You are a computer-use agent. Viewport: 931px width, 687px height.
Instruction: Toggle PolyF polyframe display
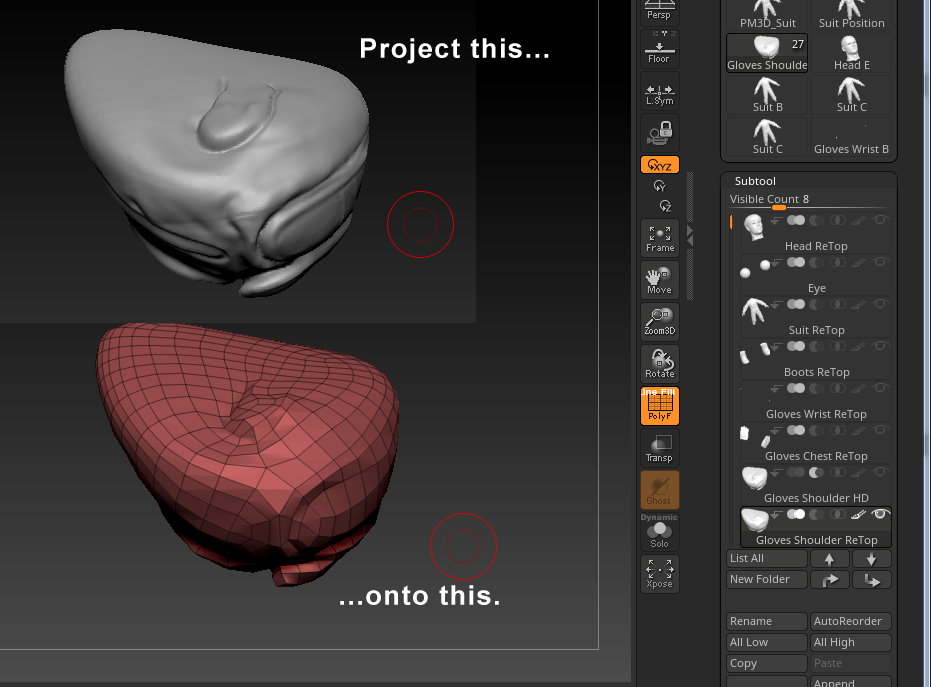[660, 406]
